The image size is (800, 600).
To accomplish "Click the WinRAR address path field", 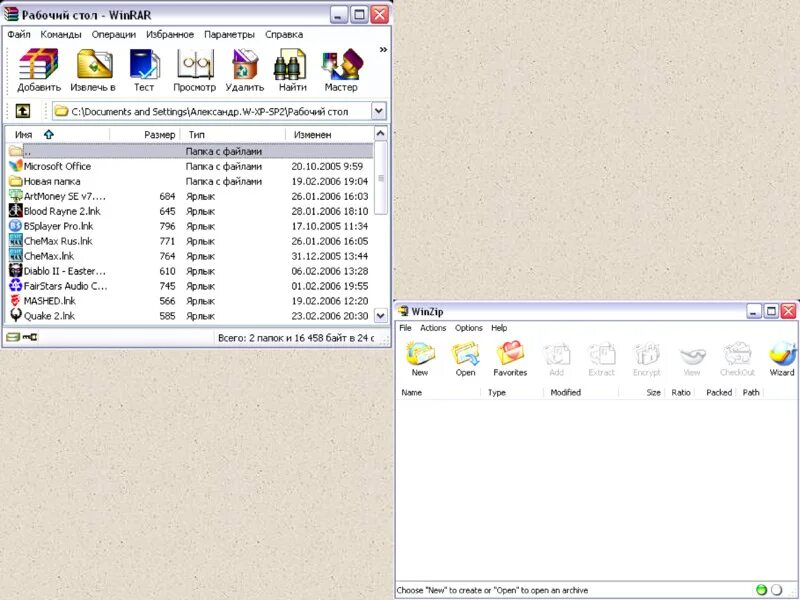I will [x=212, y=111].
